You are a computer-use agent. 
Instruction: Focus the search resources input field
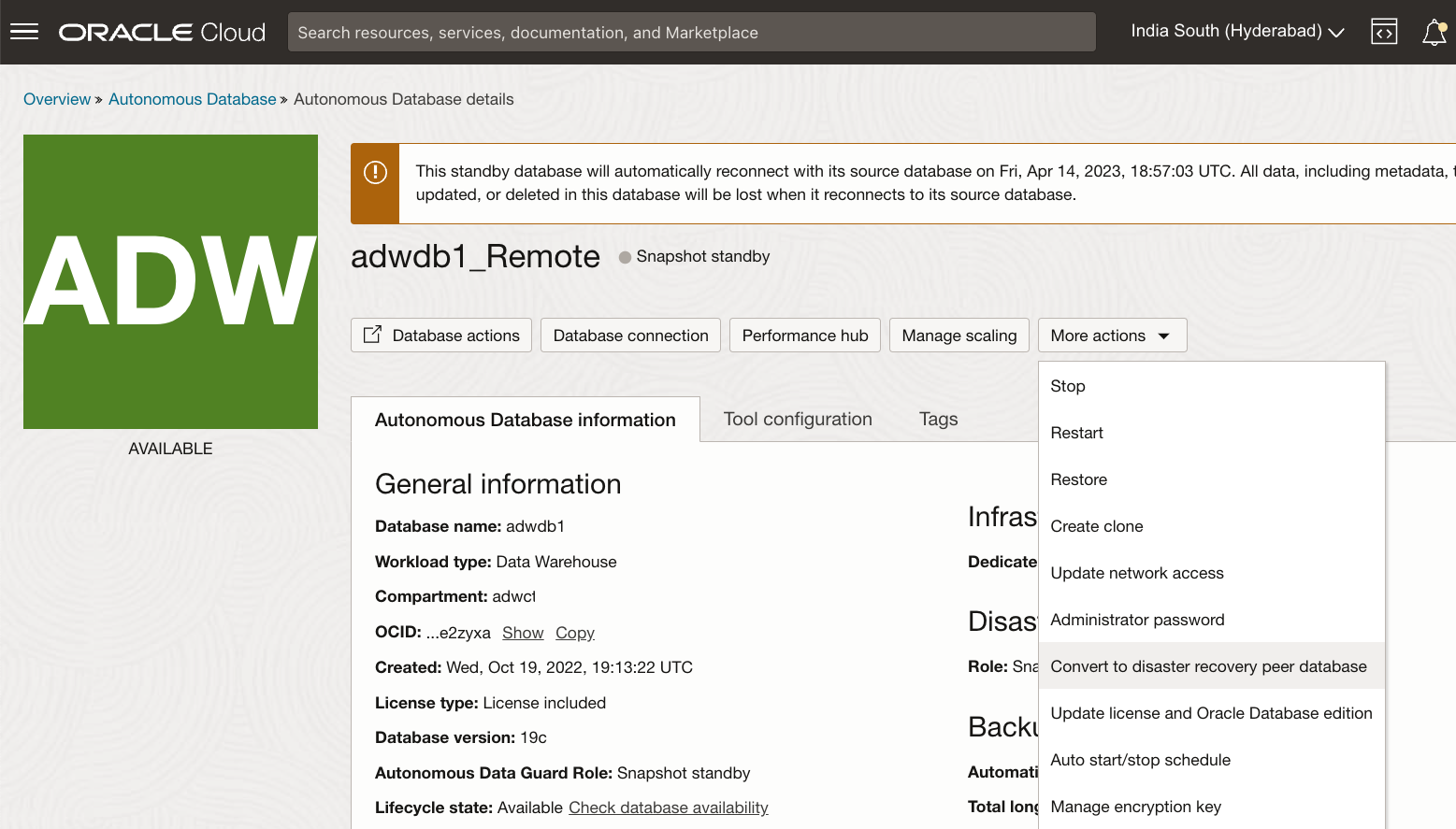coord(691,33)
